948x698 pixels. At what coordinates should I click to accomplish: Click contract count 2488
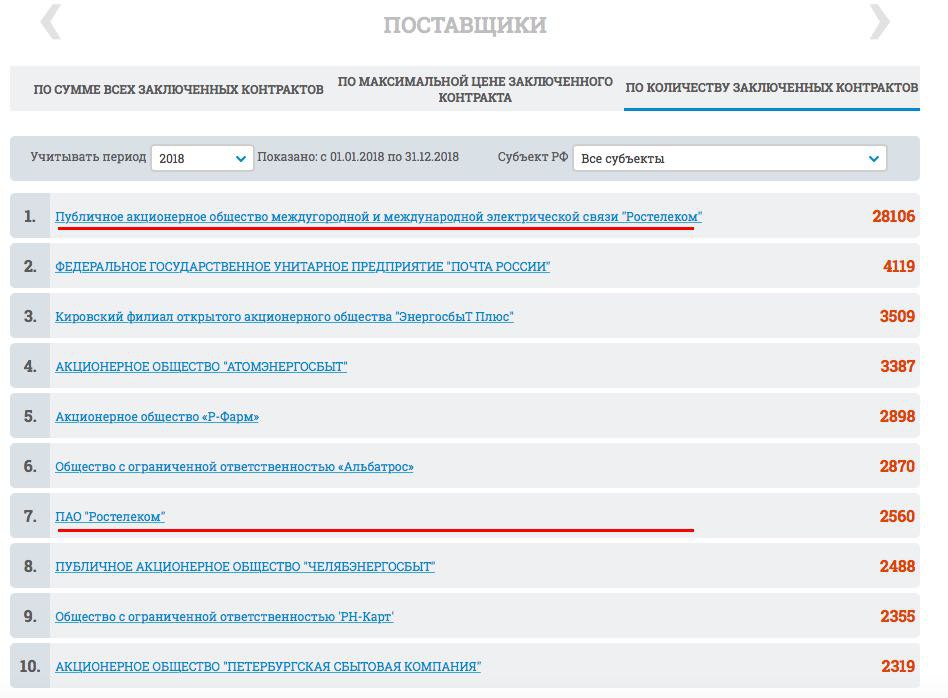point(897,567)
